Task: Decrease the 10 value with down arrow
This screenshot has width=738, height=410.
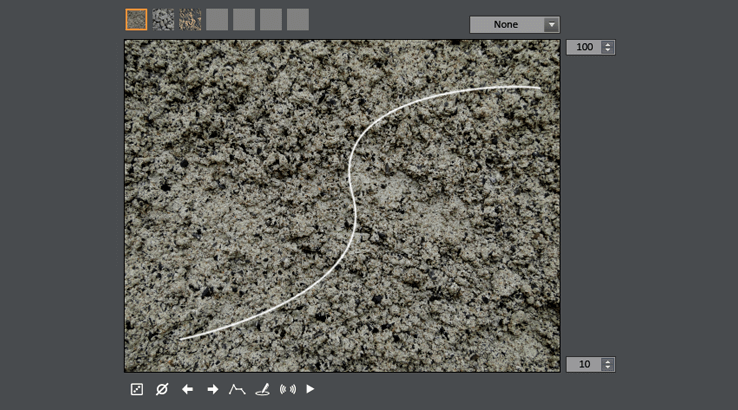Action: coord(608,368)
